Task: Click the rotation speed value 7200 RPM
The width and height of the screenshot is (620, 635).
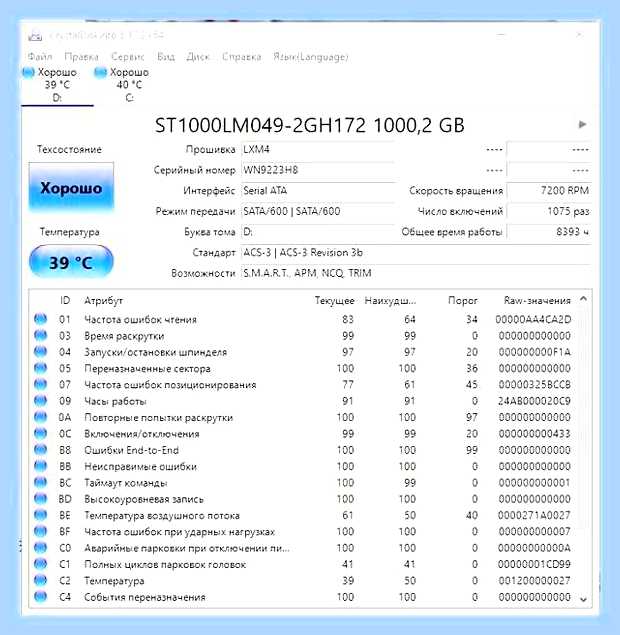Action: (549, 191)
